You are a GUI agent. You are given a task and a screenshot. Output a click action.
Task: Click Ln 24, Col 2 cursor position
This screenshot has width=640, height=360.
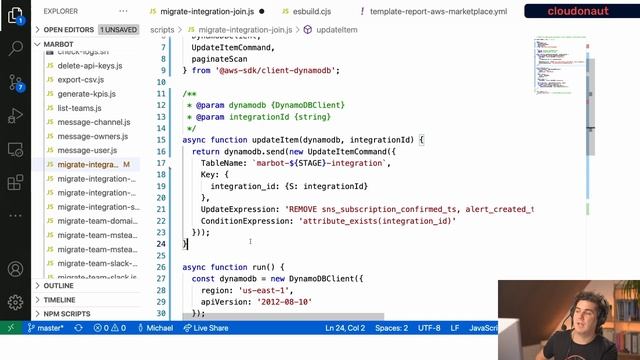tap(345, 328)
